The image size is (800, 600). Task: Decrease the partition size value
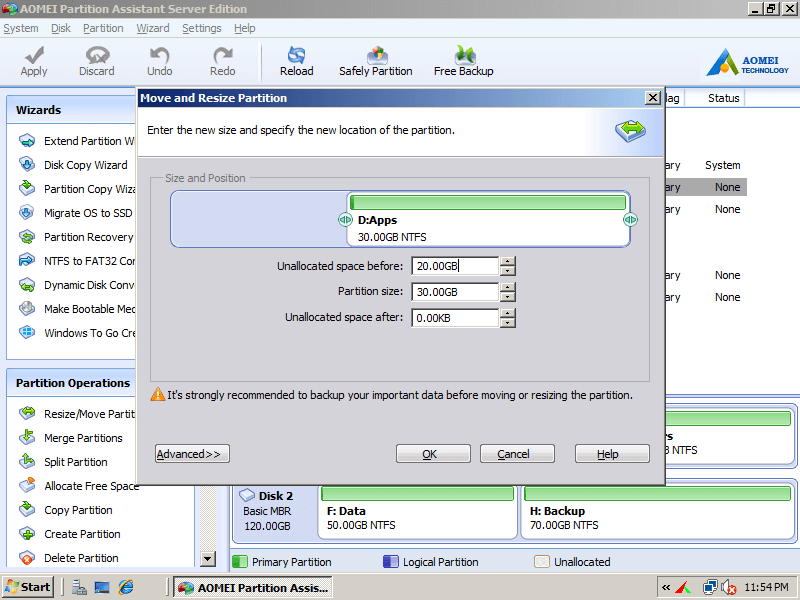[508, 296]
